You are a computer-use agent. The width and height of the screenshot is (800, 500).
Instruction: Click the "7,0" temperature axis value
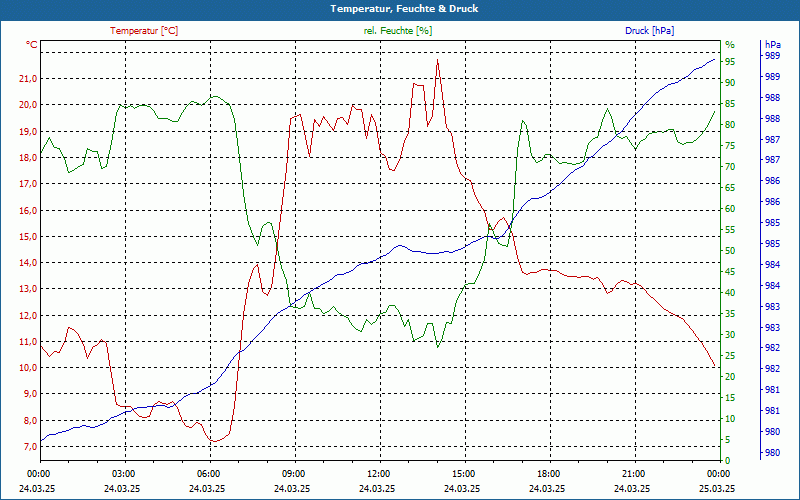tap(30, 446)
